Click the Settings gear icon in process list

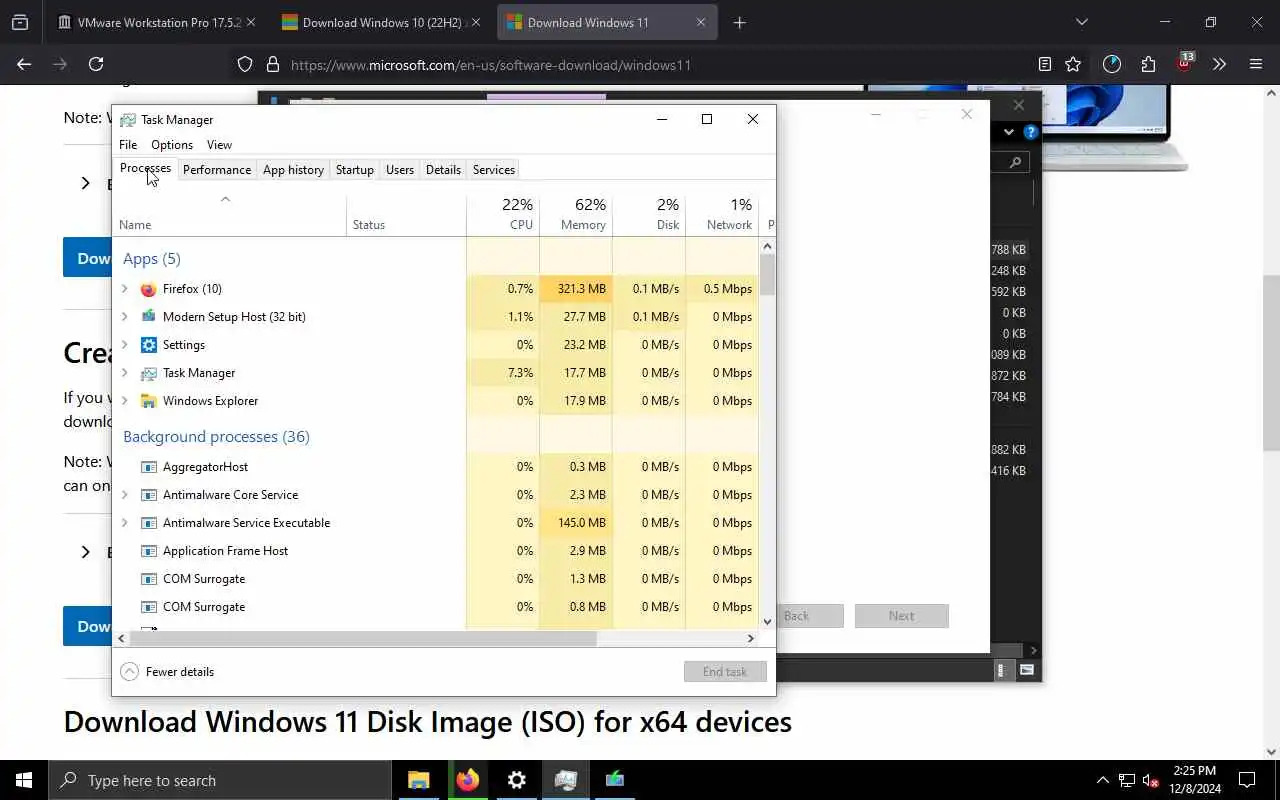(149, 345)
